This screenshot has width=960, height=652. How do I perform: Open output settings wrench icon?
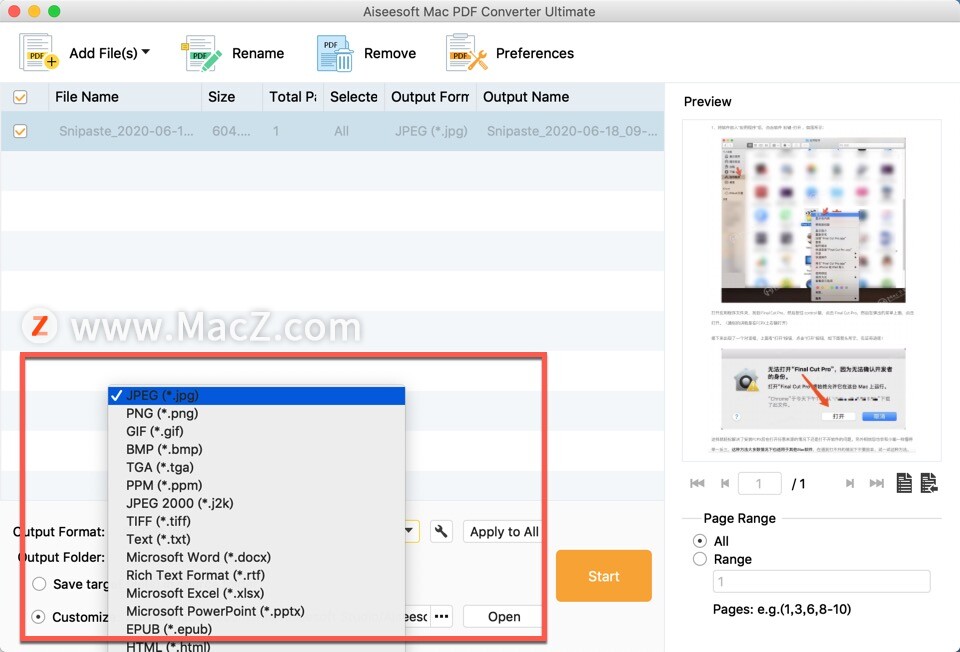point(441,531)
